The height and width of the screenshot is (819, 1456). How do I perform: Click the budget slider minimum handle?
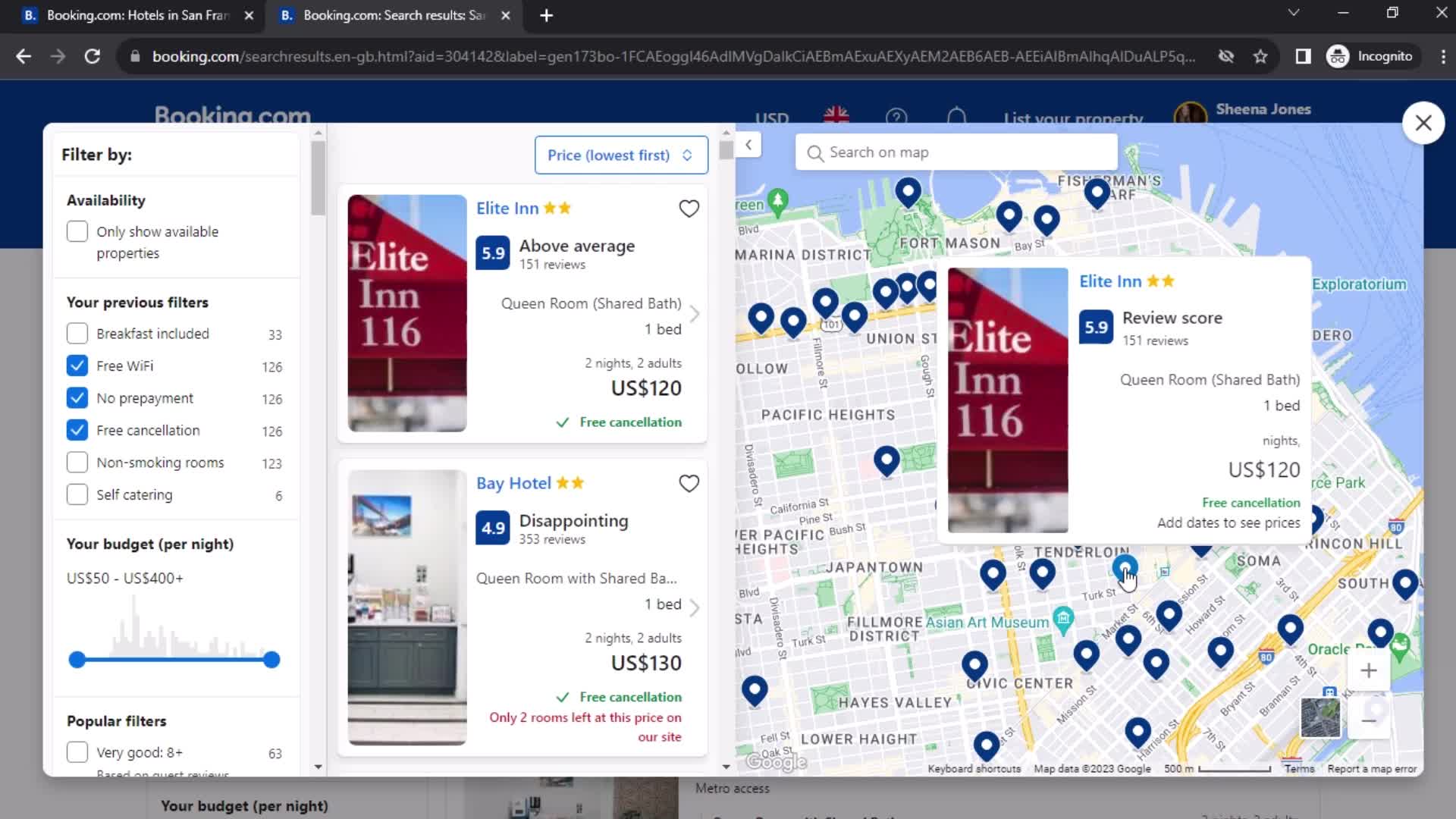(77, 660)
